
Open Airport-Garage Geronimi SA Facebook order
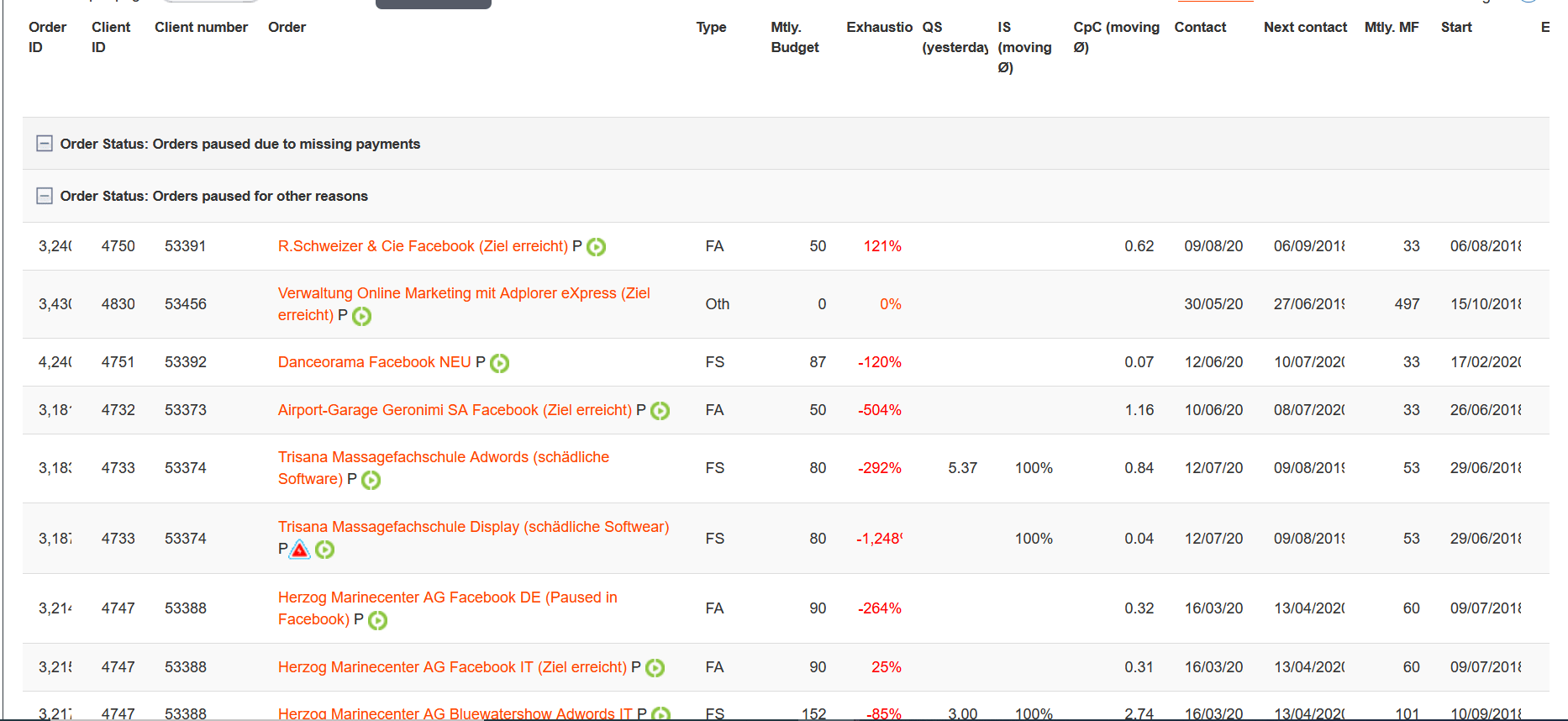pos(454,410)
